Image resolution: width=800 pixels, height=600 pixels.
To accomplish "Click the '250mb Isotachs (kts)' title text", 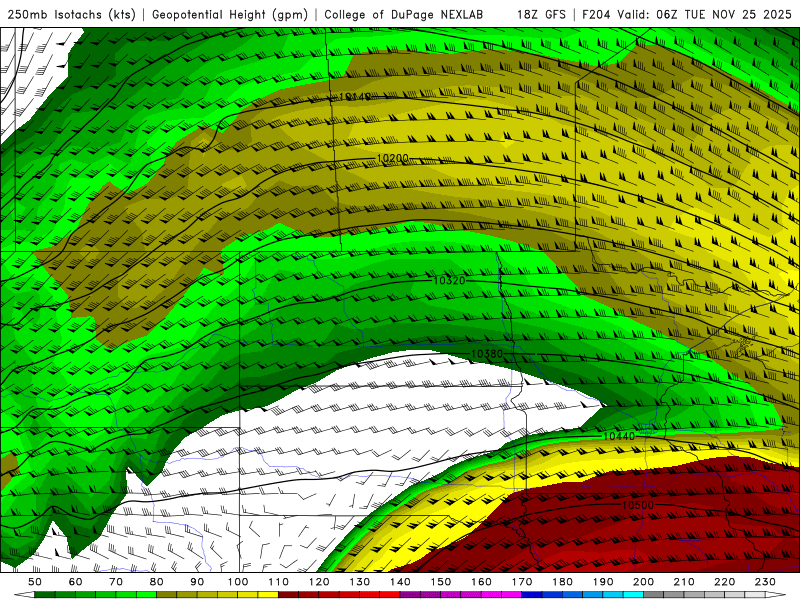I will (72, 14).
